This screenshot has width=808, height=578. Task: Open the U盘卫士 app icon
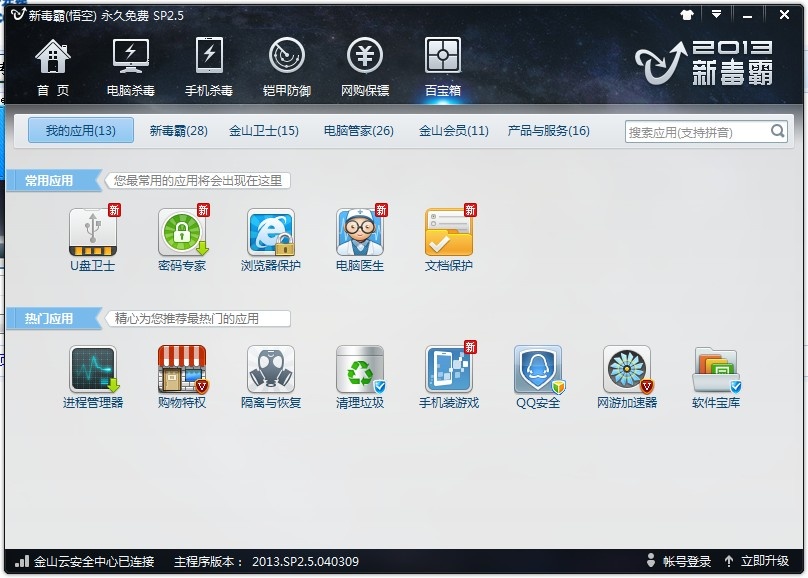[x=92, y=233]
